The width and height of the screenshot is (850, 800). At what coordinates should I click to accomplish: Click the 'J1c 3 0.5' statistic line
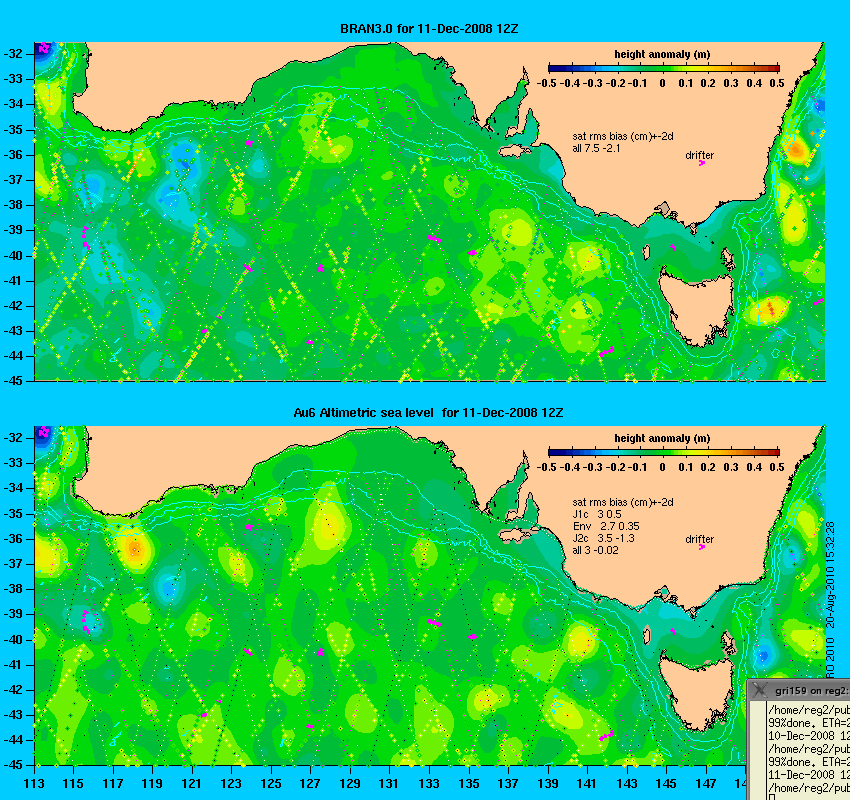597,514
